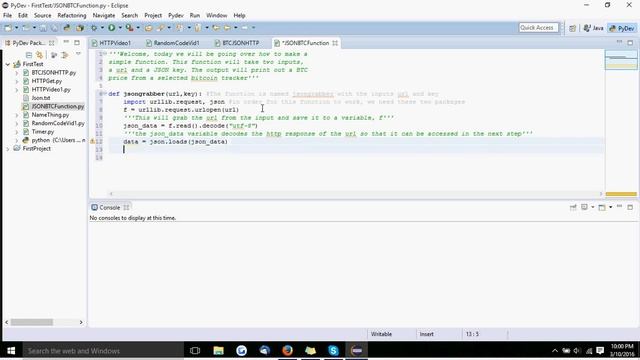Click the Windows search box in taskbar

[102, 351]
